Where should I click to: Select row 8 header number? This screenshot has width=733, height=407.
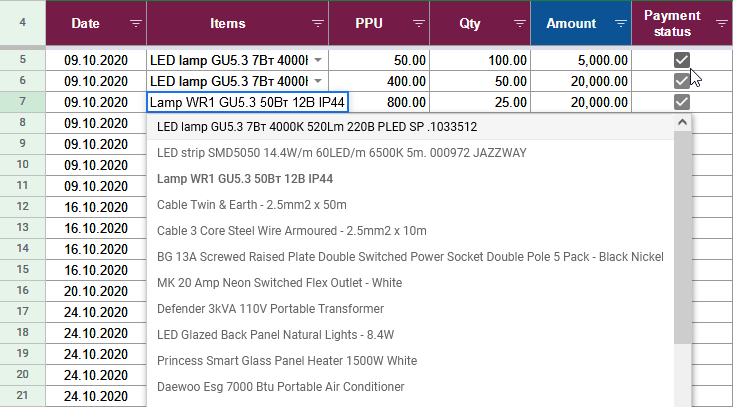(22, 122)
